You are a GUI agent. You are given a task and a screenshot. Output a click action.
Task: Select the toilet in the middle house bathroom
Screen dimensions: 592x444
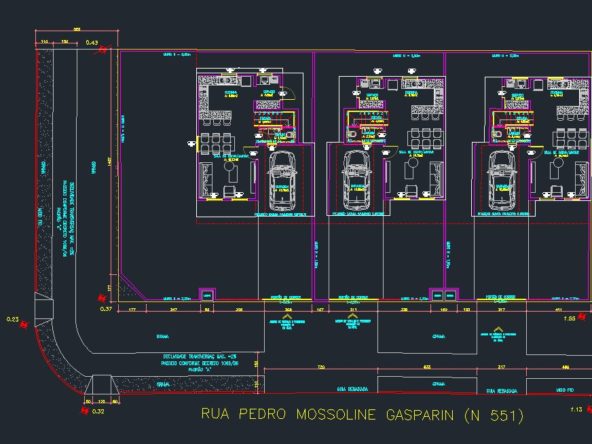coord(352,134)
